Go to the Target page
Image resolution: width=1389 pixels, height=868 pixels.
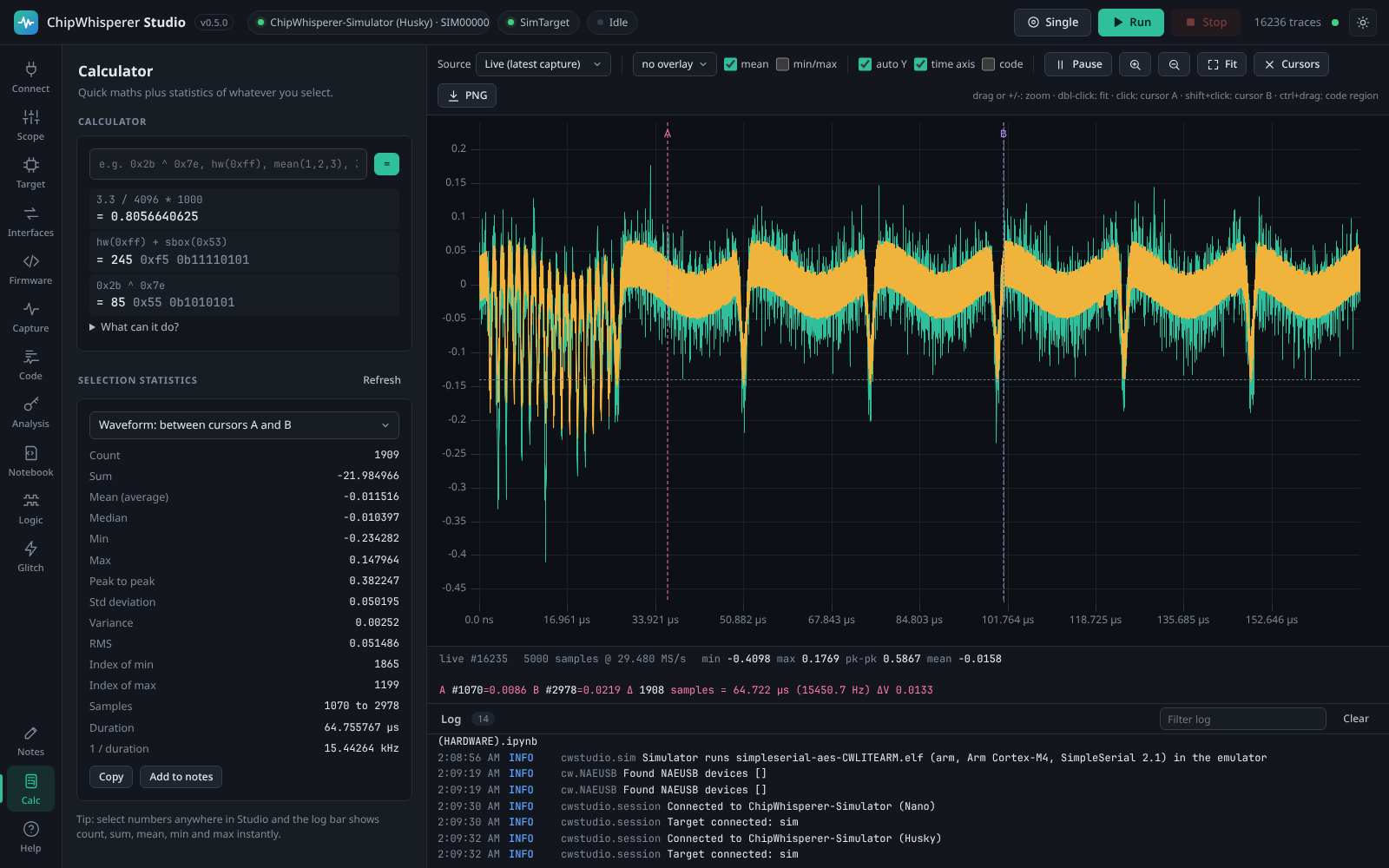tap(30, 173)
